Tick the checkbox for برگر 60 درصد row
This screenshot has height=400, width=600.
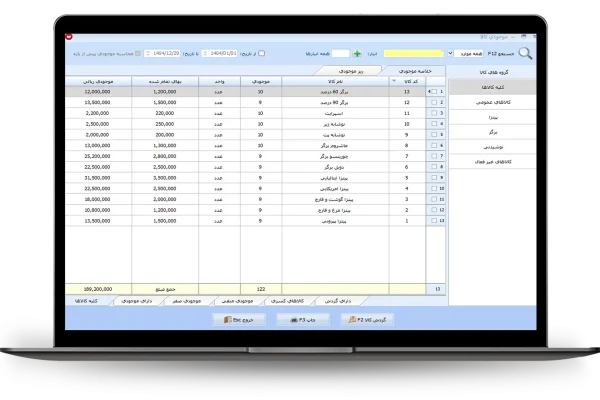click(434, 92)
